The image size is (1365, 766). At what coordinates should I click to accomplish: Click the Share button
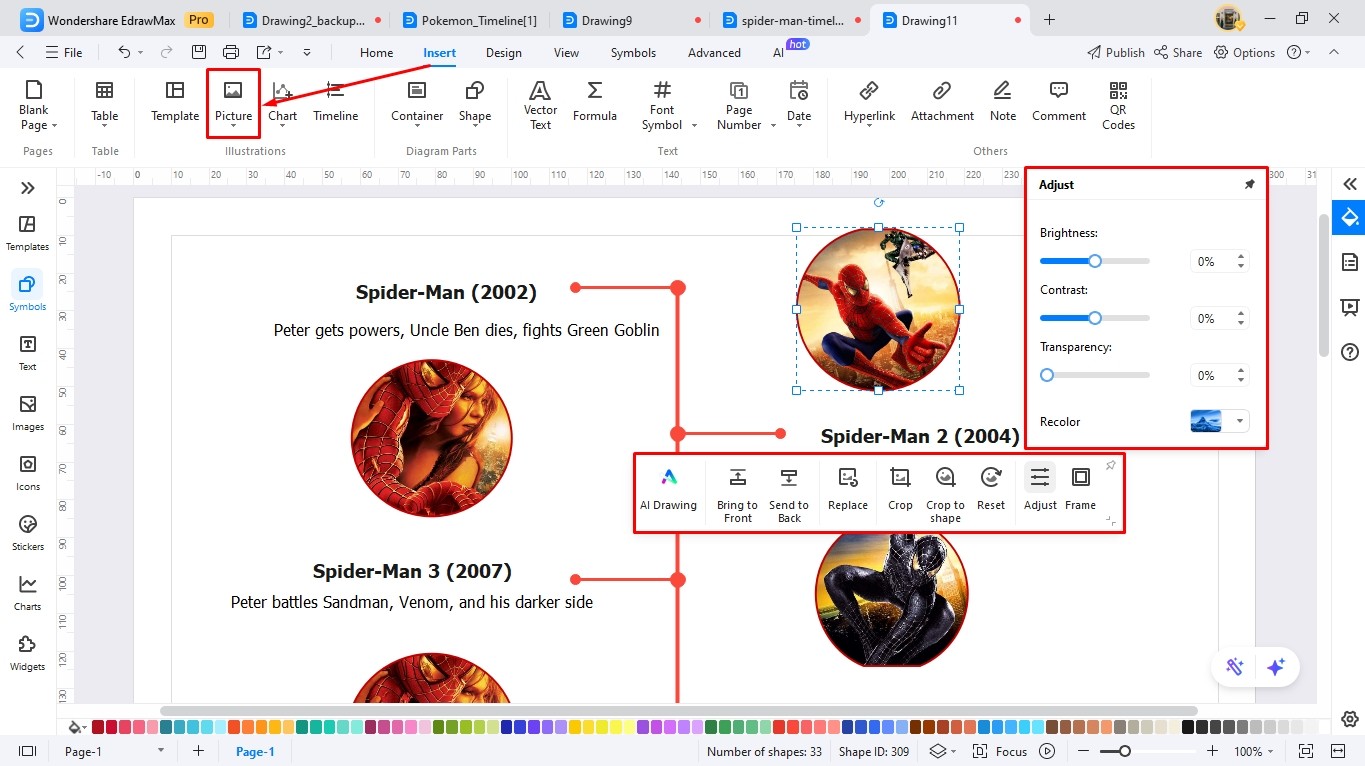[x=1177, y=52]
